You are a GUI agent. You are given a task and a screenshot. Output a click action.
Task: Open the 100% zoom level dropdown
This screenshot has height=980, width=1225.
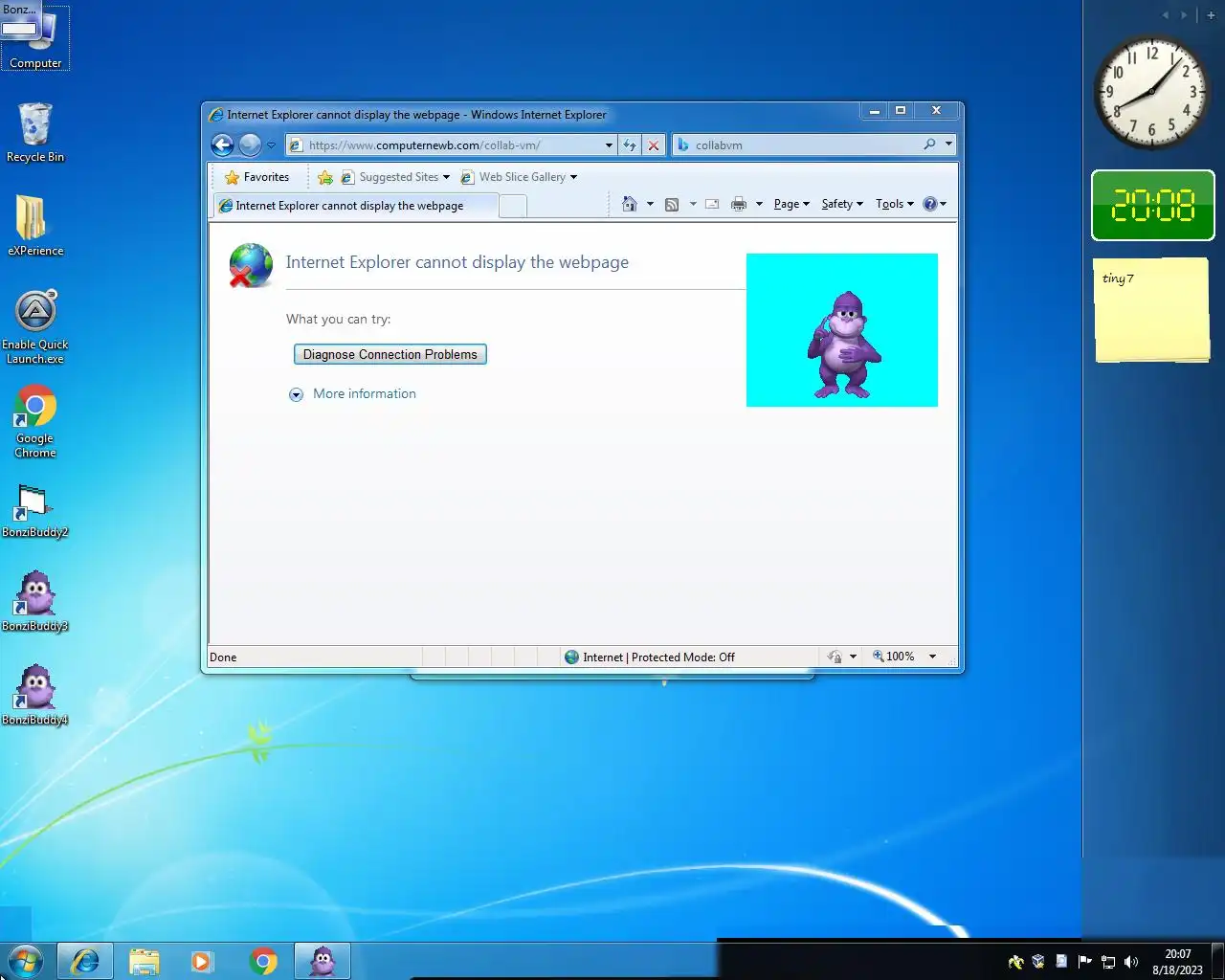933,657
